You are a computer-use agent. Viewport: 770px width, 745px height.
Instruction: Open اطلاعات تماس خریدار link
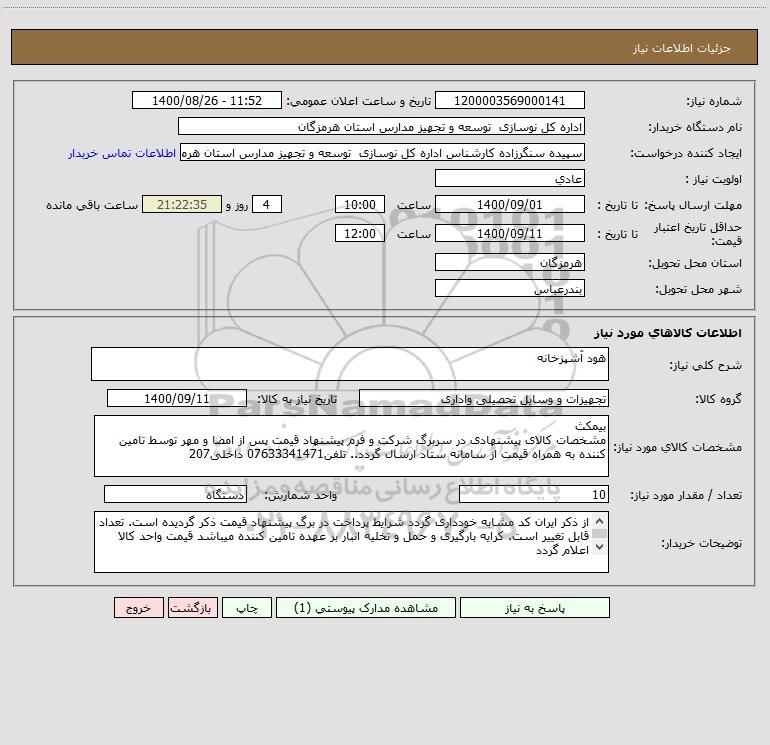pyautogui.click(x=122, y=153)
